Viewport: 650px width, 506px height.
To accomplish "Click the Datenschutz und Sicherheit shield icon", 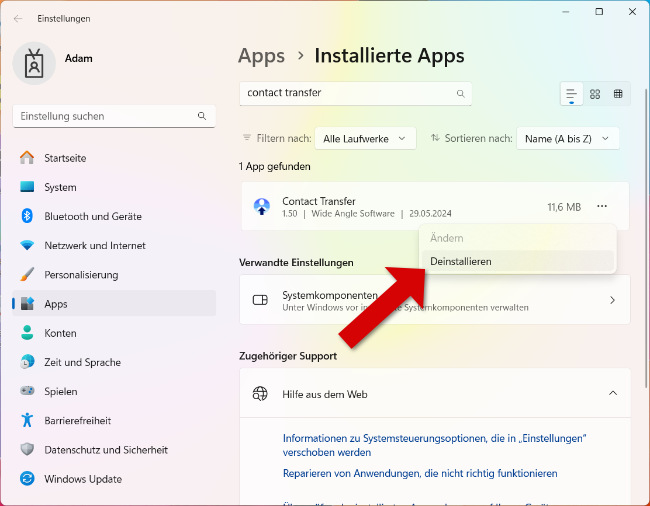I will (27, 449).
